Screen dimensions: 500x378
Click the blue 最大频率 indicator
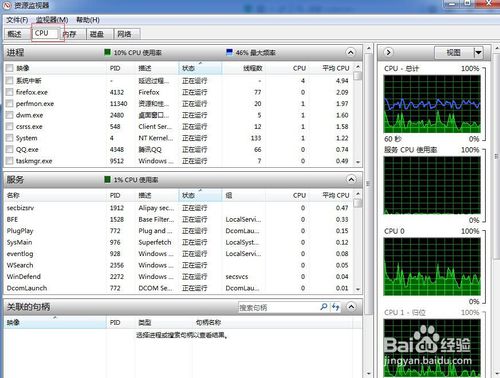click(229, 52)
